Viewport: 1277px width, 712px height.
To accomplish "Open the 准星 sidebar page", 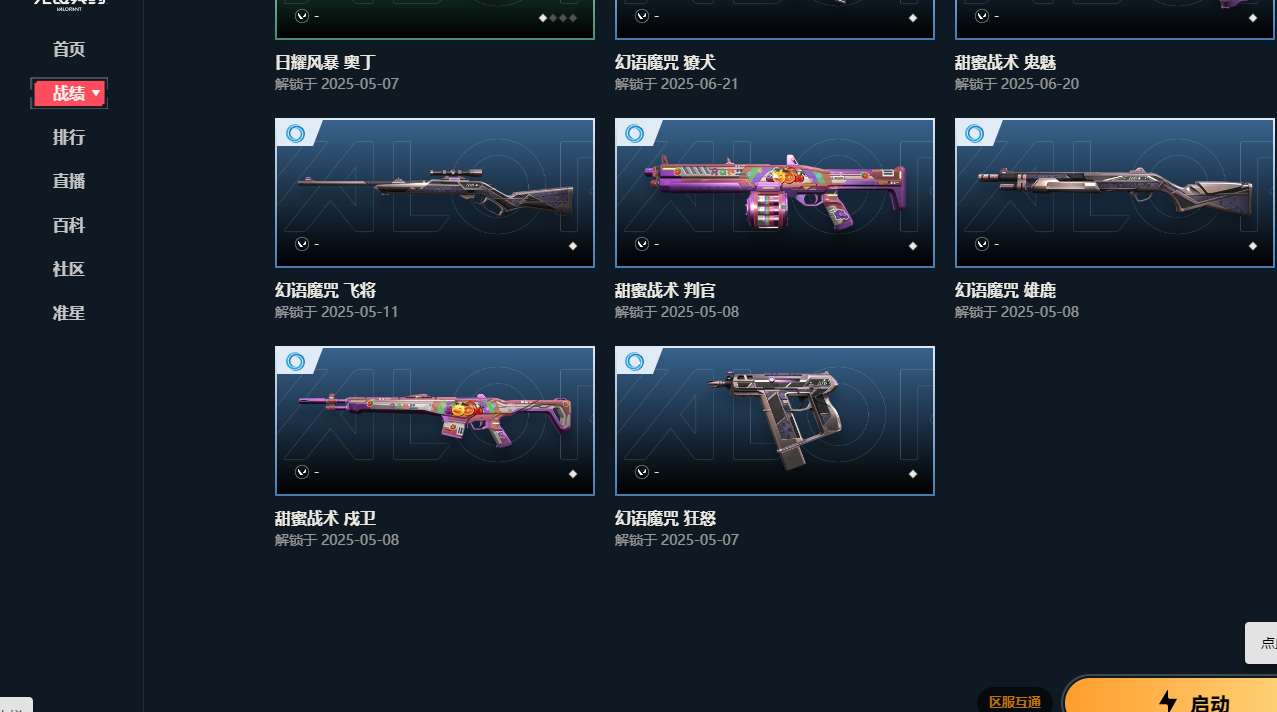I will point(69,313).
